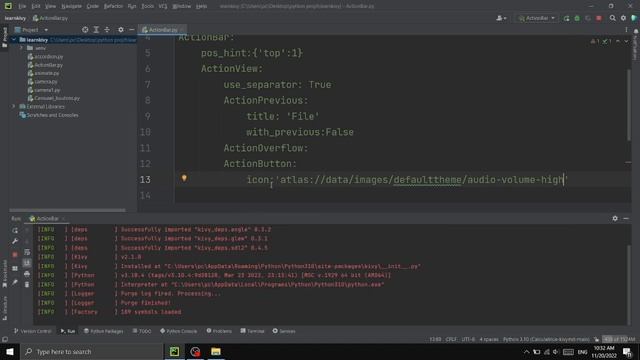Viewport: 640px width, 360px height.
Task: Open Project panel options gear
Action: click(x=120, y=30)
